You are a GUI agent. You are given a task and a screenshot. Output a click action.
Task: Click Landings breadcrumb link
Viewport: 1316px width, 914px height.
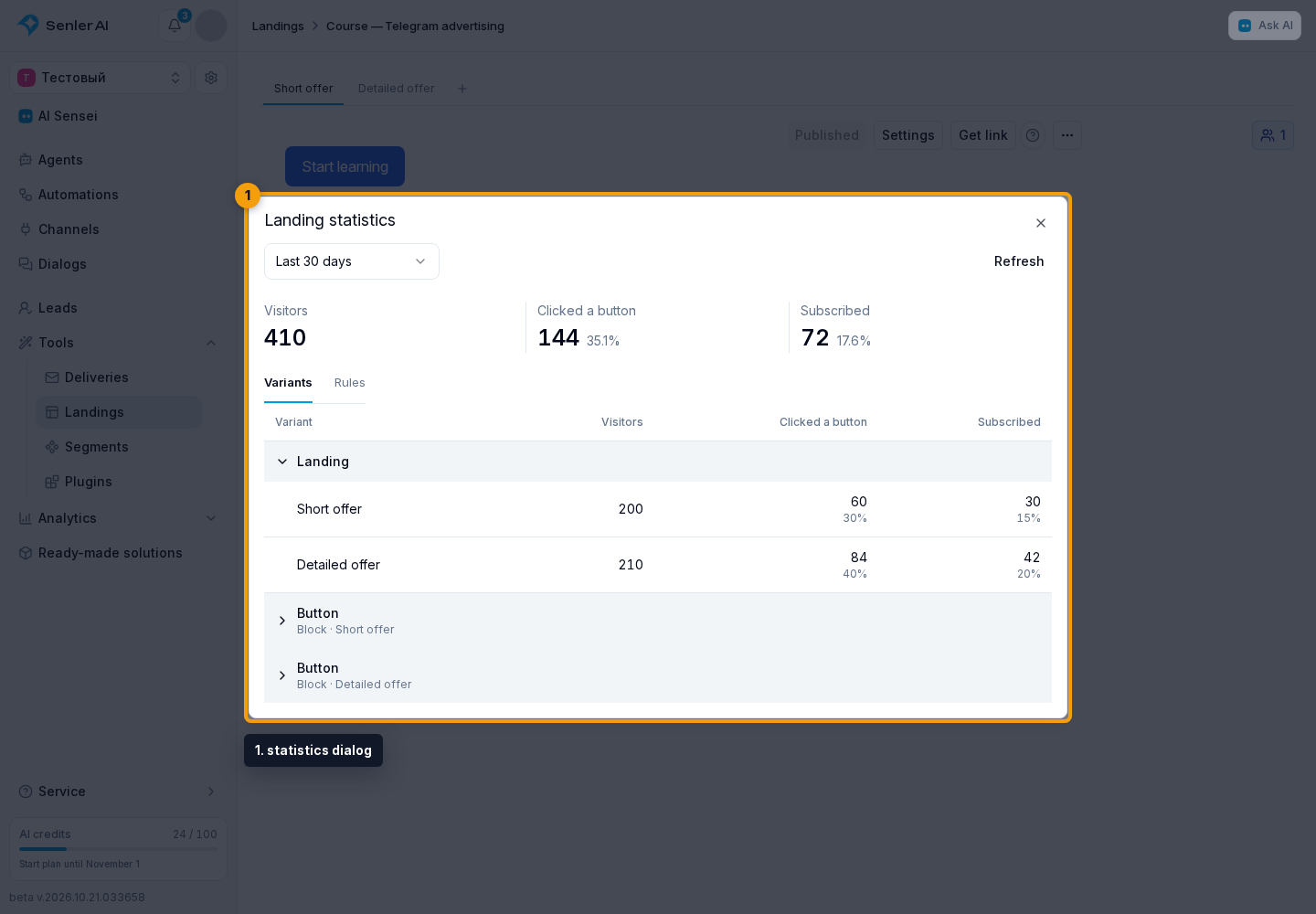coord(278,26)
